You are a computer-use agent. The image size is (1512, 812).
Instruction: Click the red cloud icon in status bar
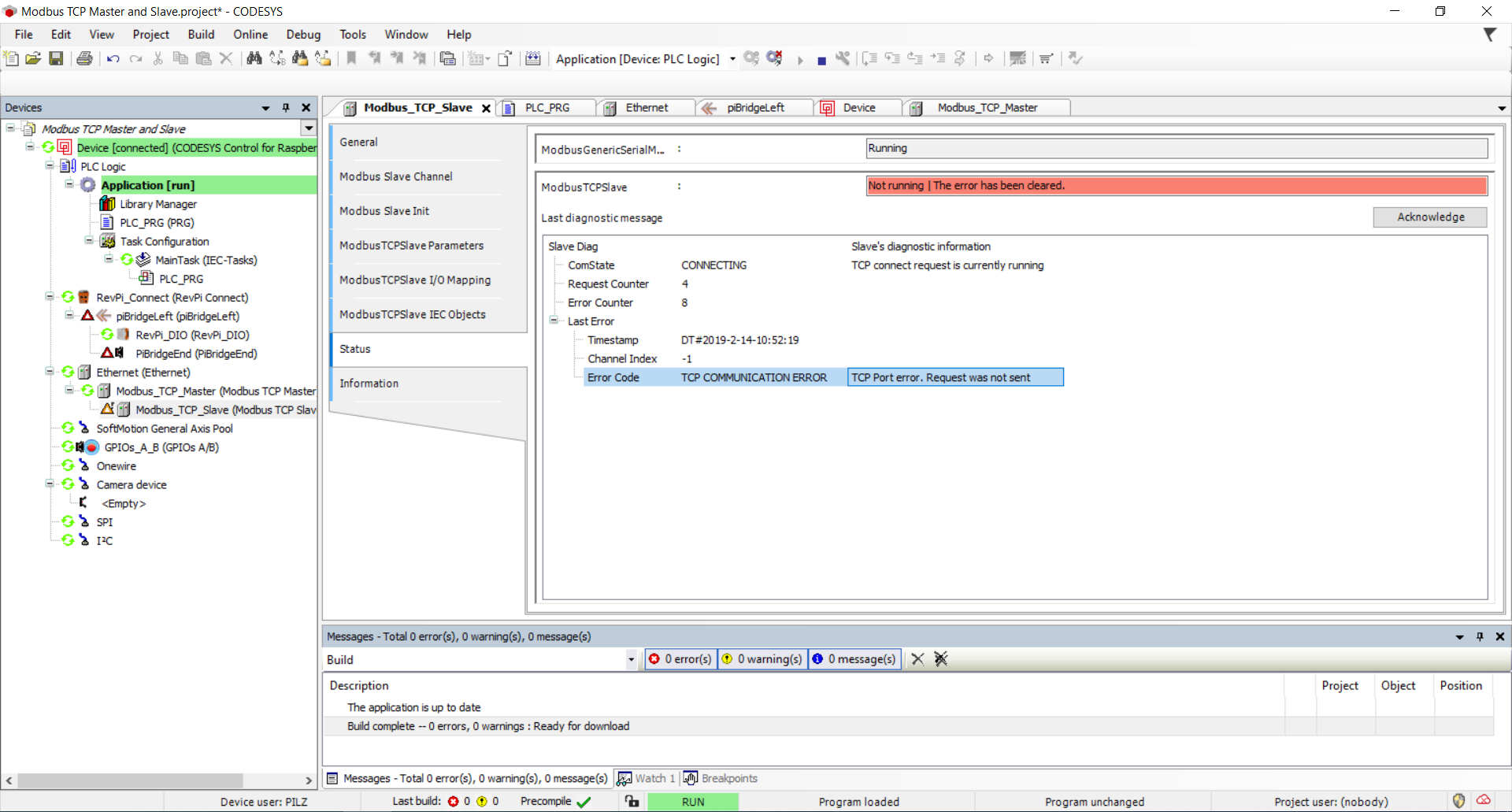(1484, 800)
